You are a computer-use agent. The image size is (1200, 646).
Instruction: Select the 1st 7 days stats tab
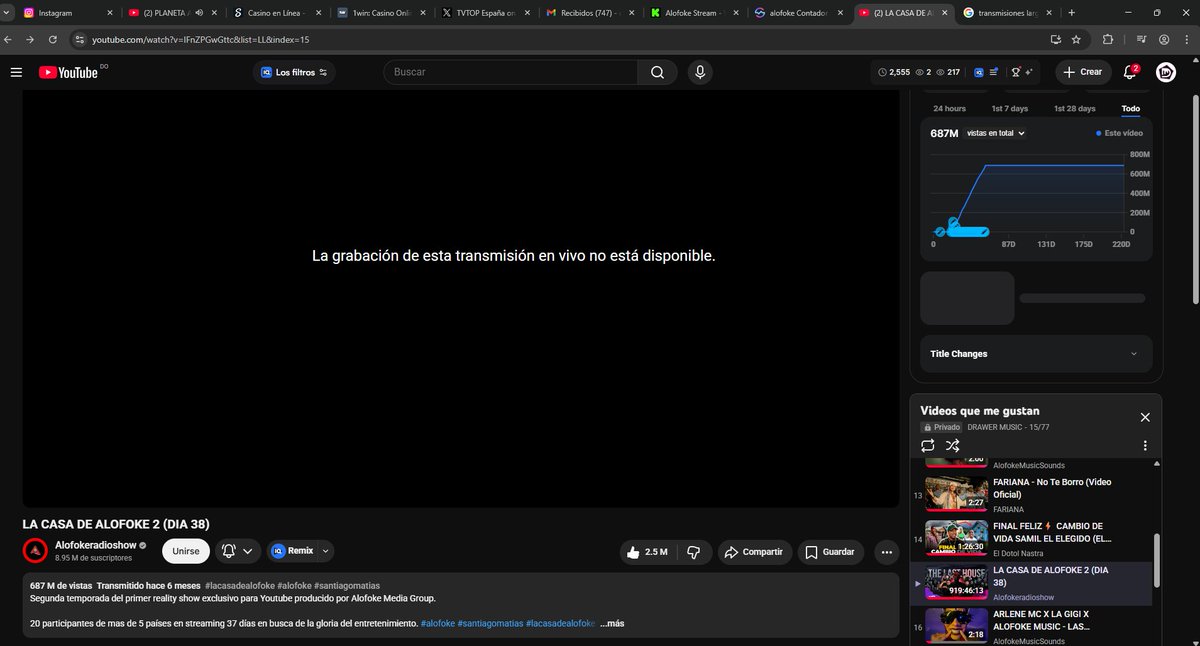[x=1009, y=108]
